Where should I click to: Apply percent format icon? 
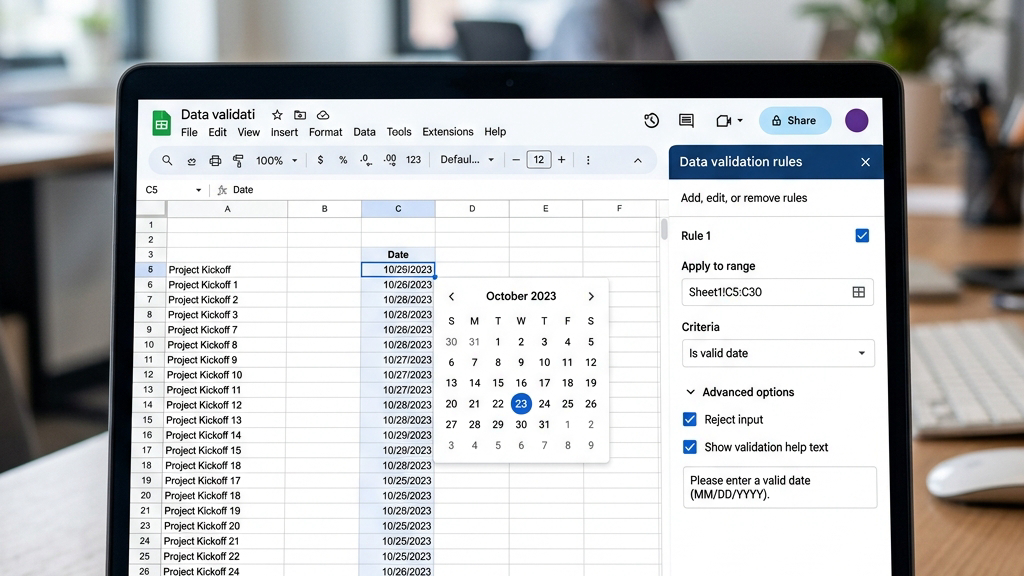click(343, 160)
